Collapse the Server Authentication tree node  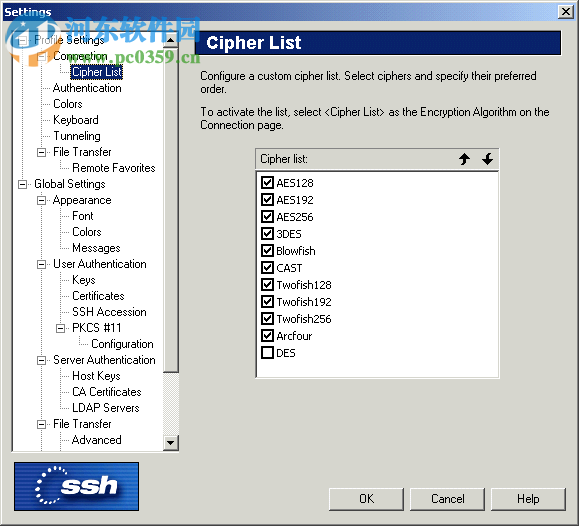point(42,360)
